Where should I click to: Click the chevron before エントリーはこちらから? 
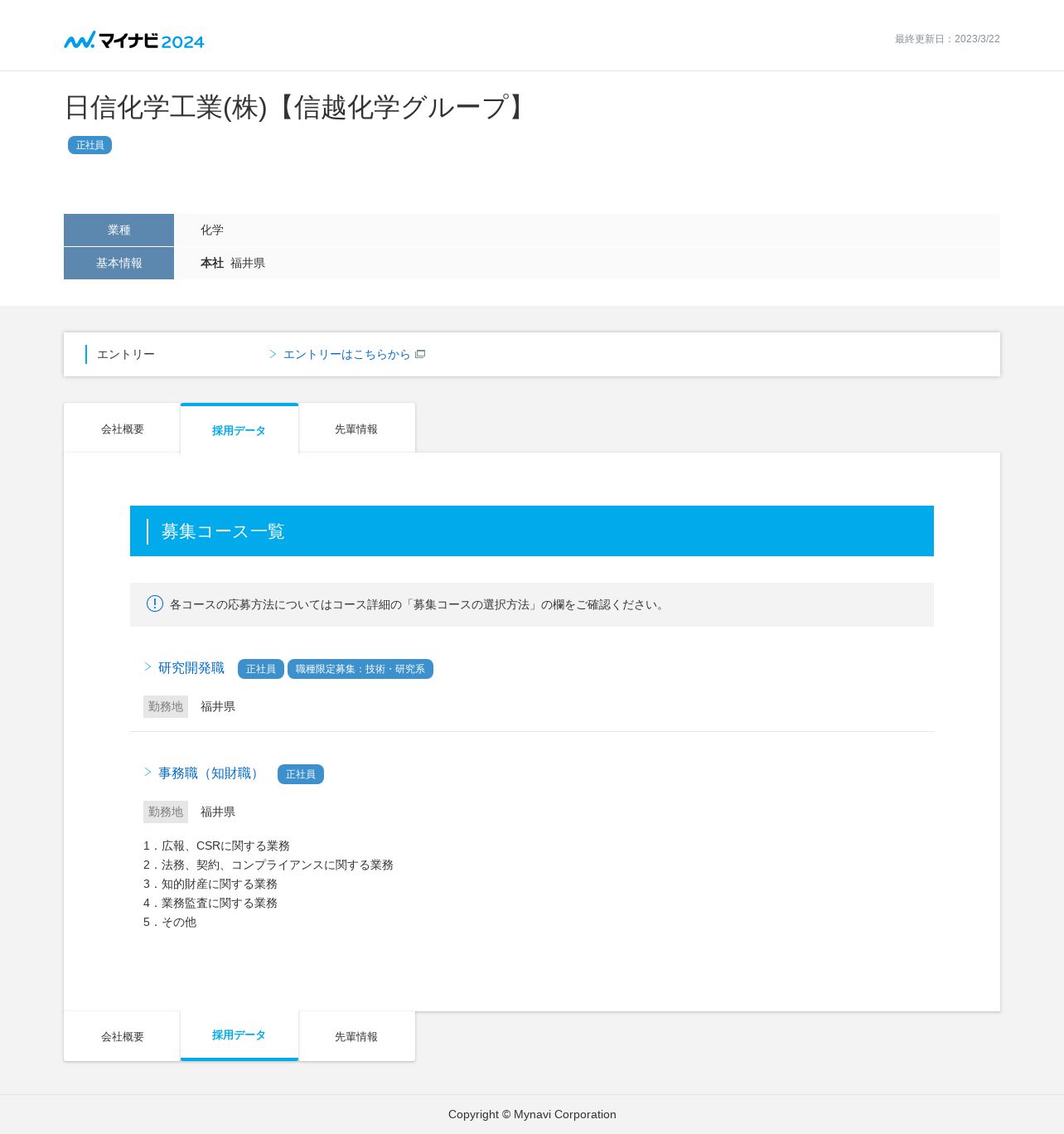pyautogui.click(x=273, y=354)
